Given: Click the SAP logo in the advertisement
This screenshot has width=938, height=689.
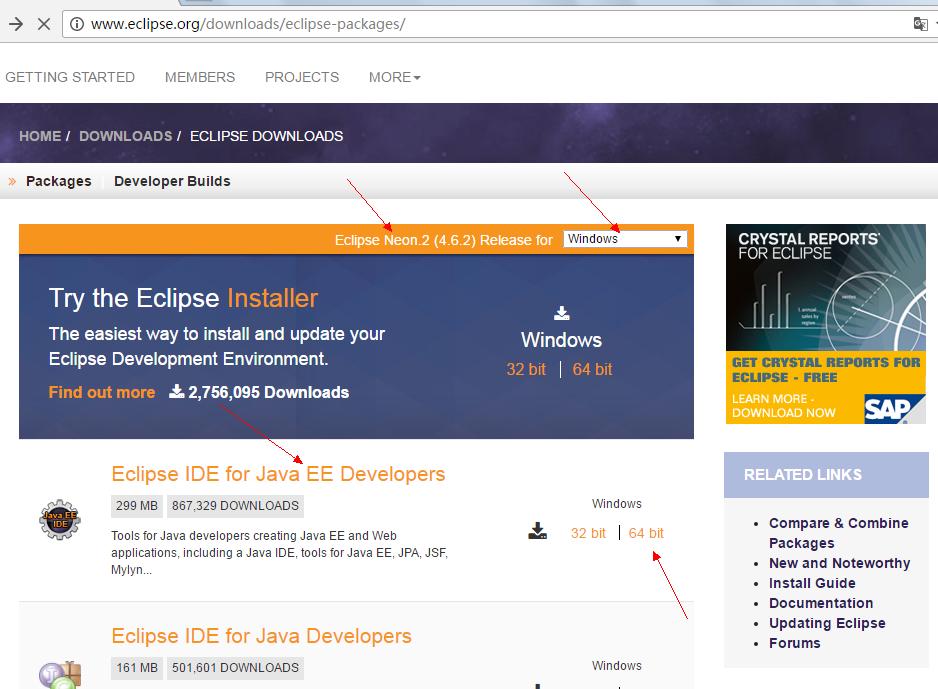Looking at the screenshot, I should 894,409.
